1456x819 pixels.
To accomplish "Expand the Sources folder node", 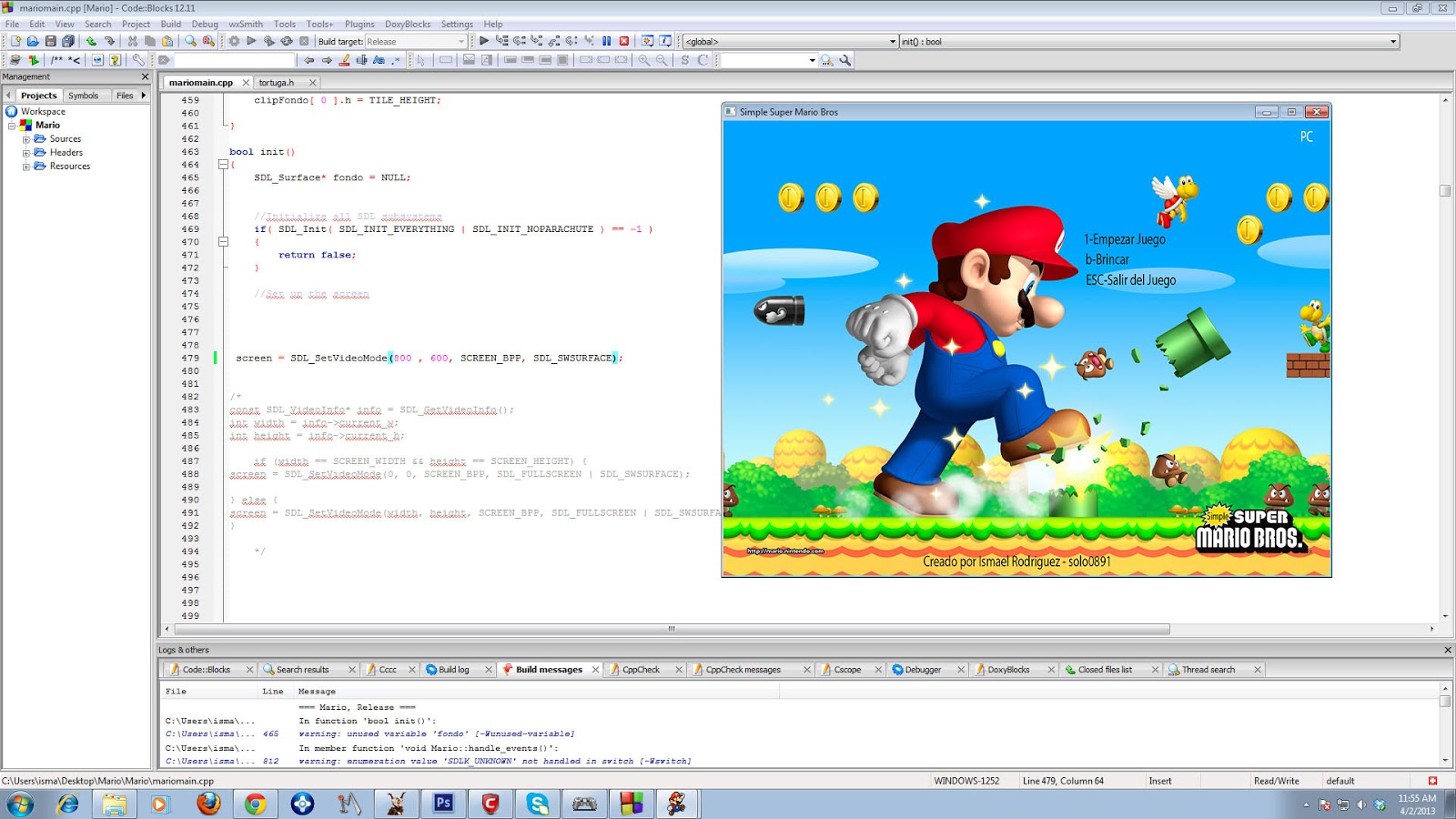I will coord(25,139).
